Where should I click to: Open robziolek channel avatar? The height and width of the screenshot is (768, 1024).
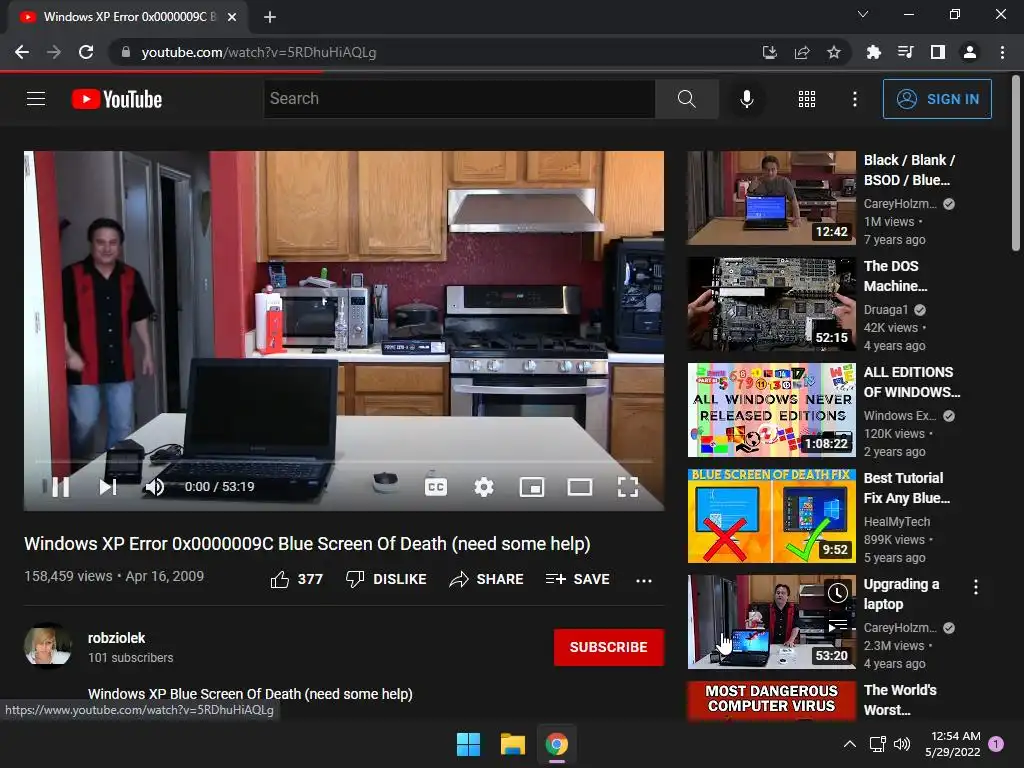click(x=48, y=646)
